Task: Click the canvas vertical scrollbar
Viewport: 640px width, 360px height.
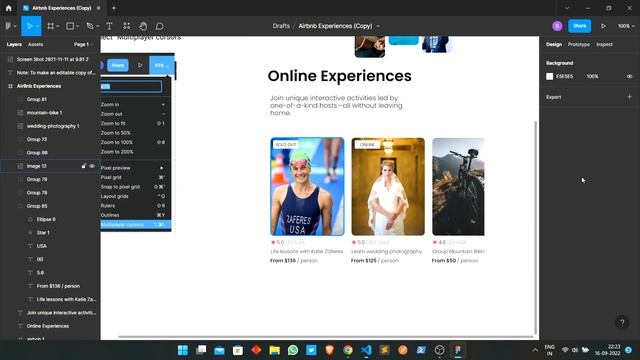Action: coord(536,227)
